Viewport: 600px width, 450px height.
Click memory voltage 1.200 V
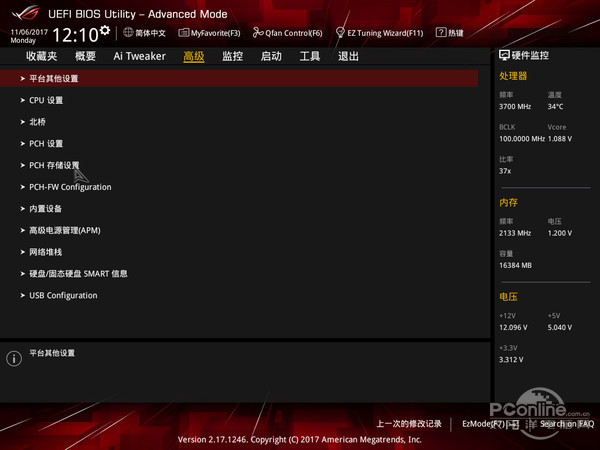[x=560, y=233]
